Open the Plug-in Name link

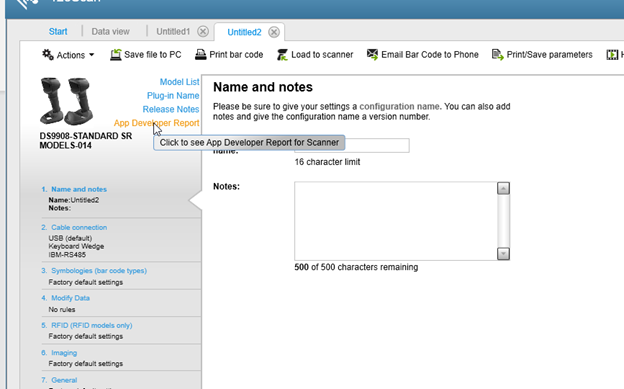(x=173, y=96)
